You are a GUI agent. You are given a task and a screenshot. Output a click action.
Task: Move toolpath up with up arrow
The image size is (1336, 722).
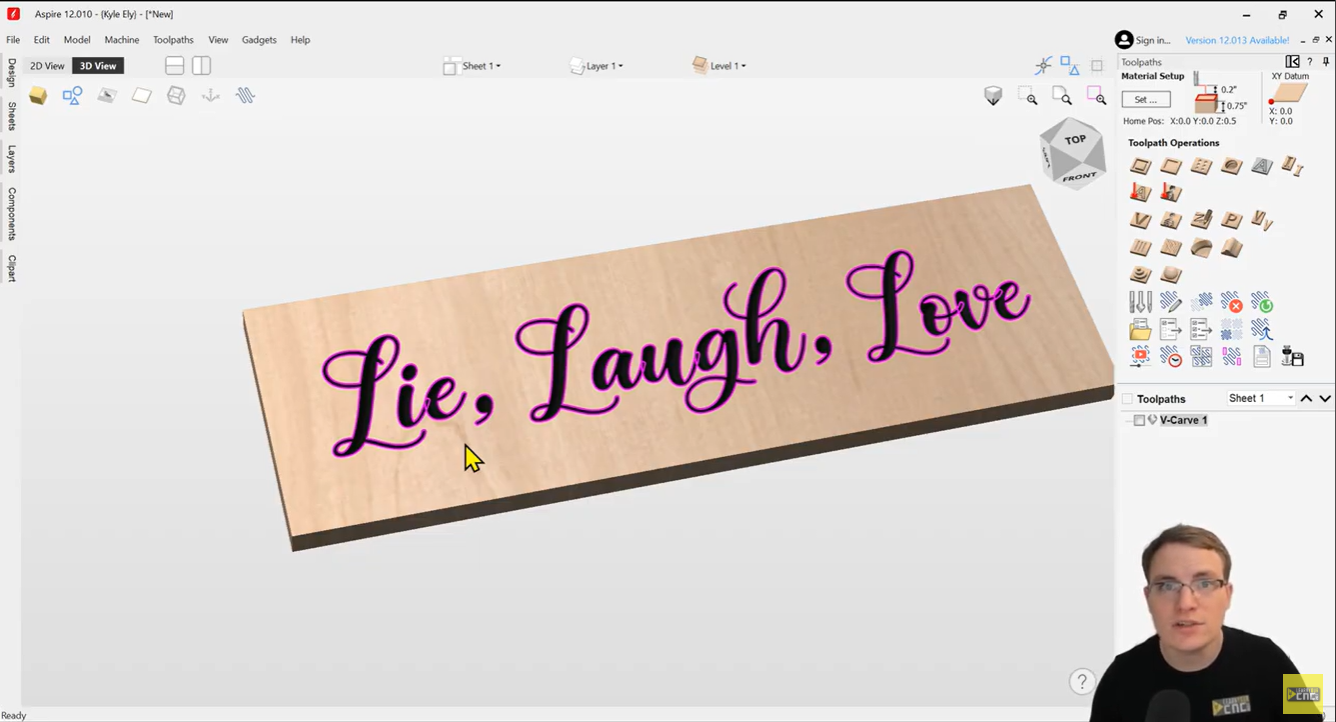tap(1306, 399)
